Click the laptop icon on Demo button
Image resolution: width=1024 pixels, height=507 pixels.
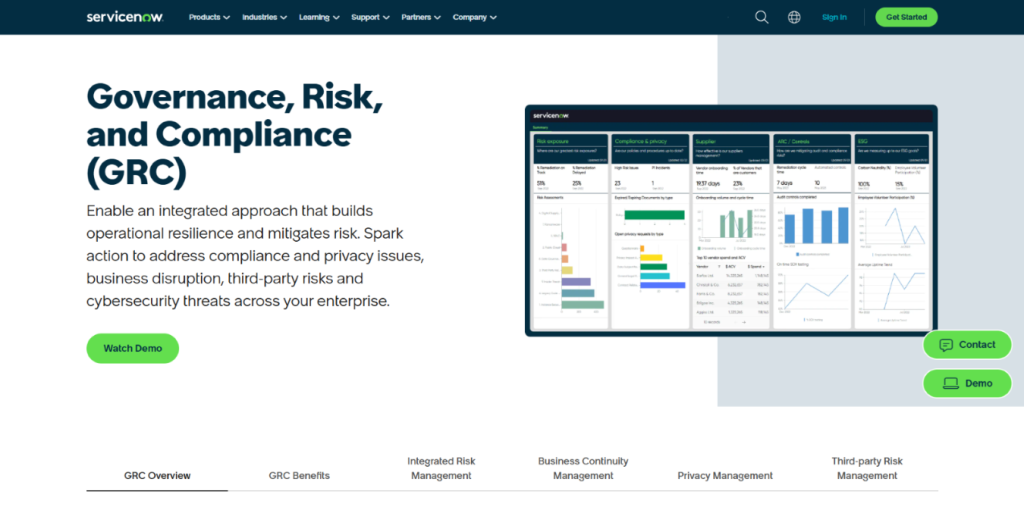pyautogui.click(x=950, y=384)
